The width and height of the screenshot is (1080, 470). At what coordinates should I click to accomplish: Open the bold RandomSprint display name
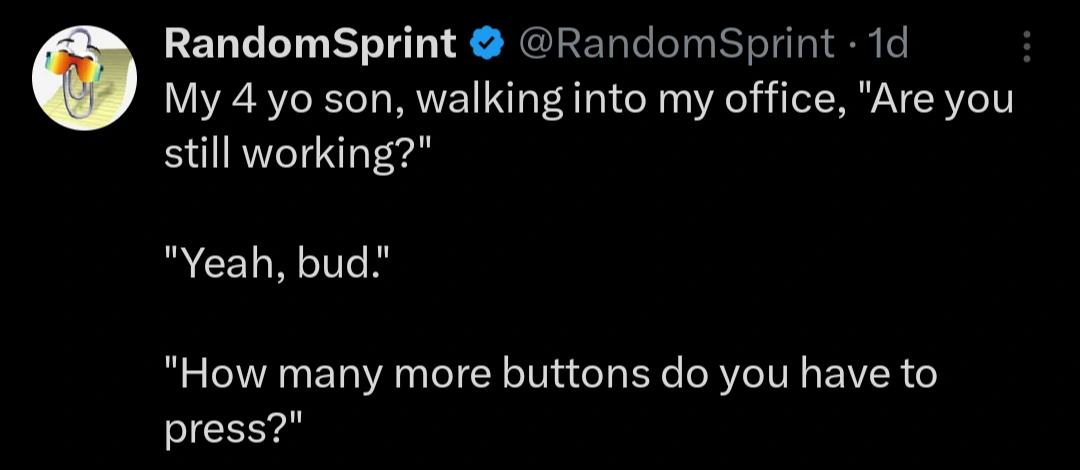tap(310, 45)
